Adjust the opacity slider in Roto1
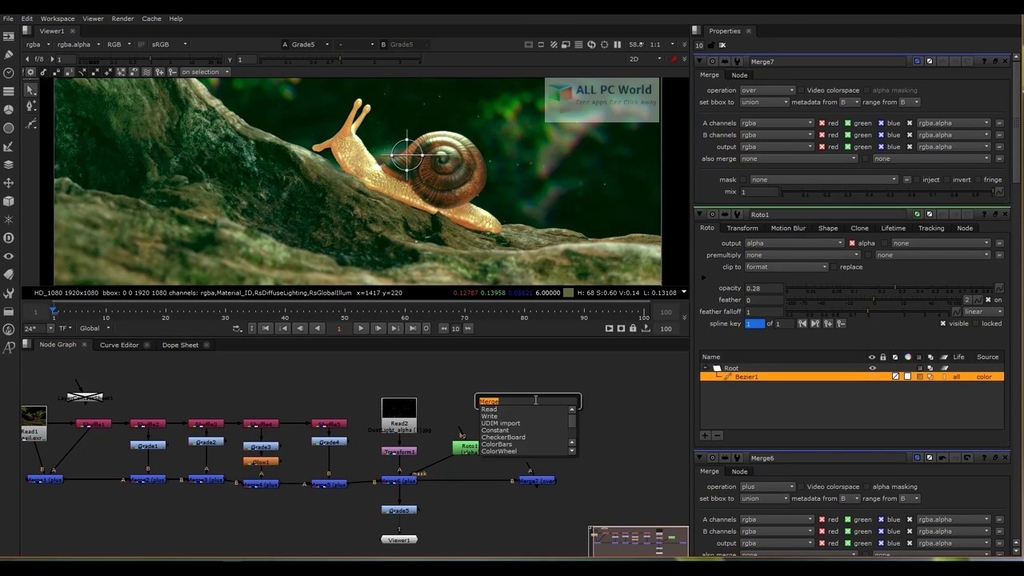Screen dimensions: 1024x576 (x=896, y=287)
